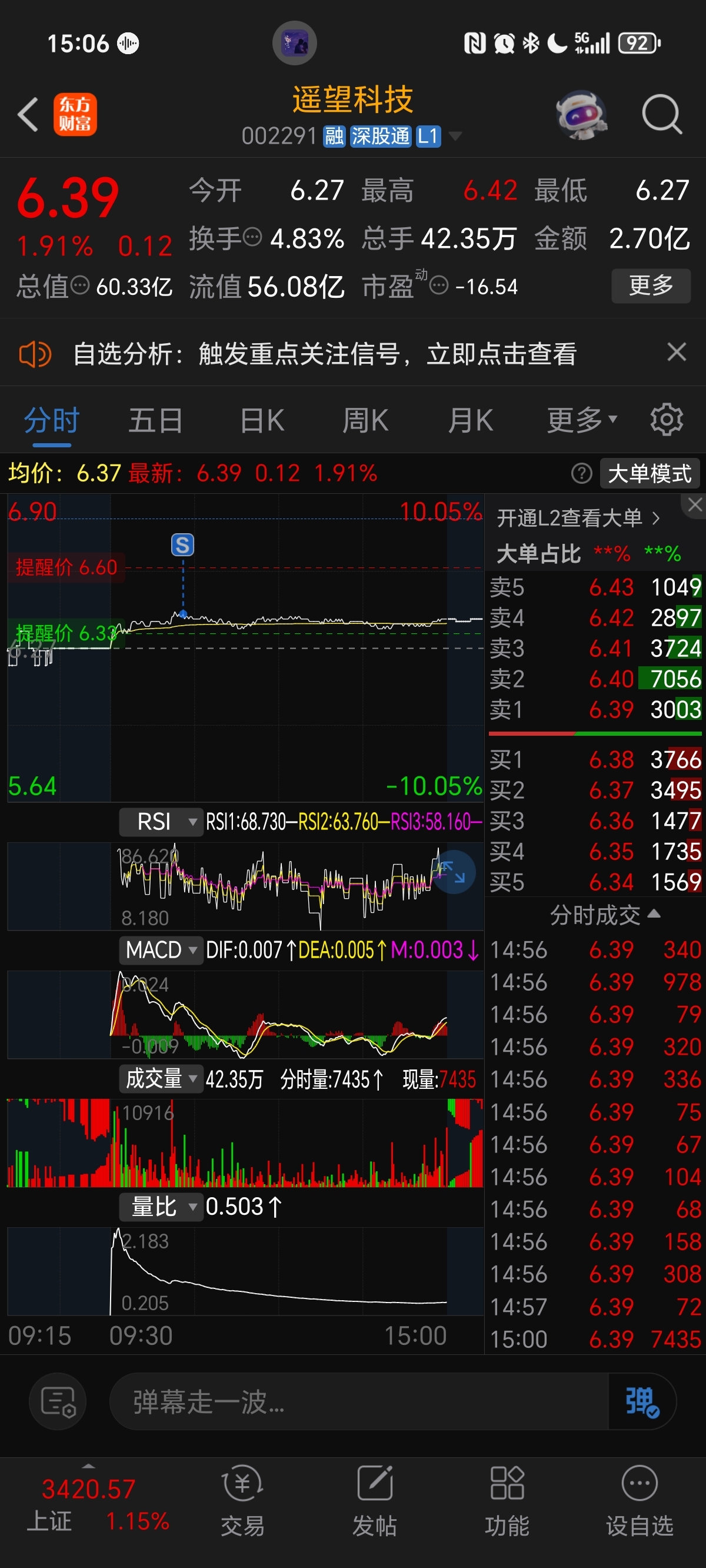This screenshot has width=706, height=1568.
Task: Tap the 15:00 trade of 7435
Action: (595, 1339)
